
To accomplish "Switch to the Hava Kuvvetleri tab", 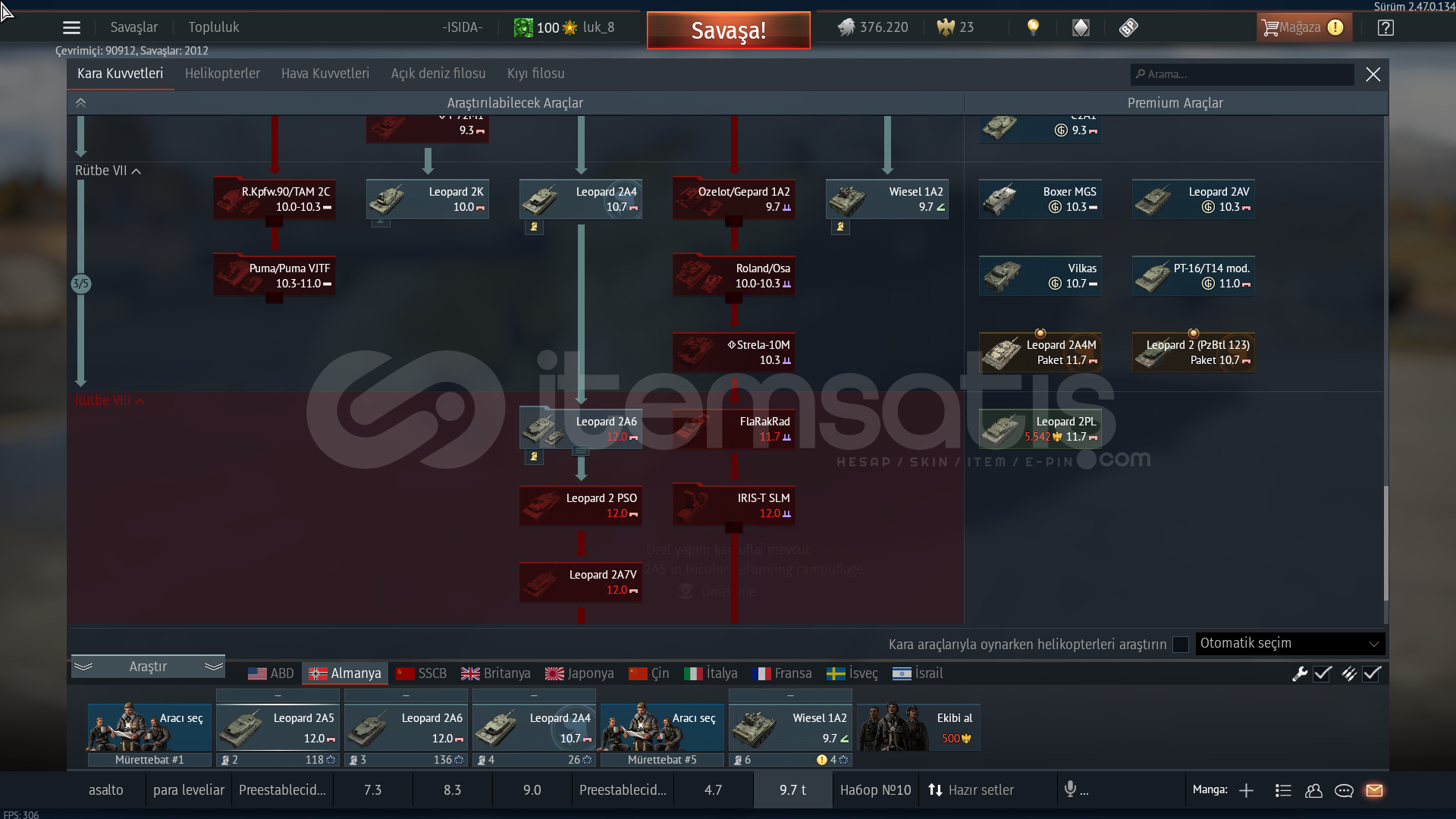I will tap(325, 74).
